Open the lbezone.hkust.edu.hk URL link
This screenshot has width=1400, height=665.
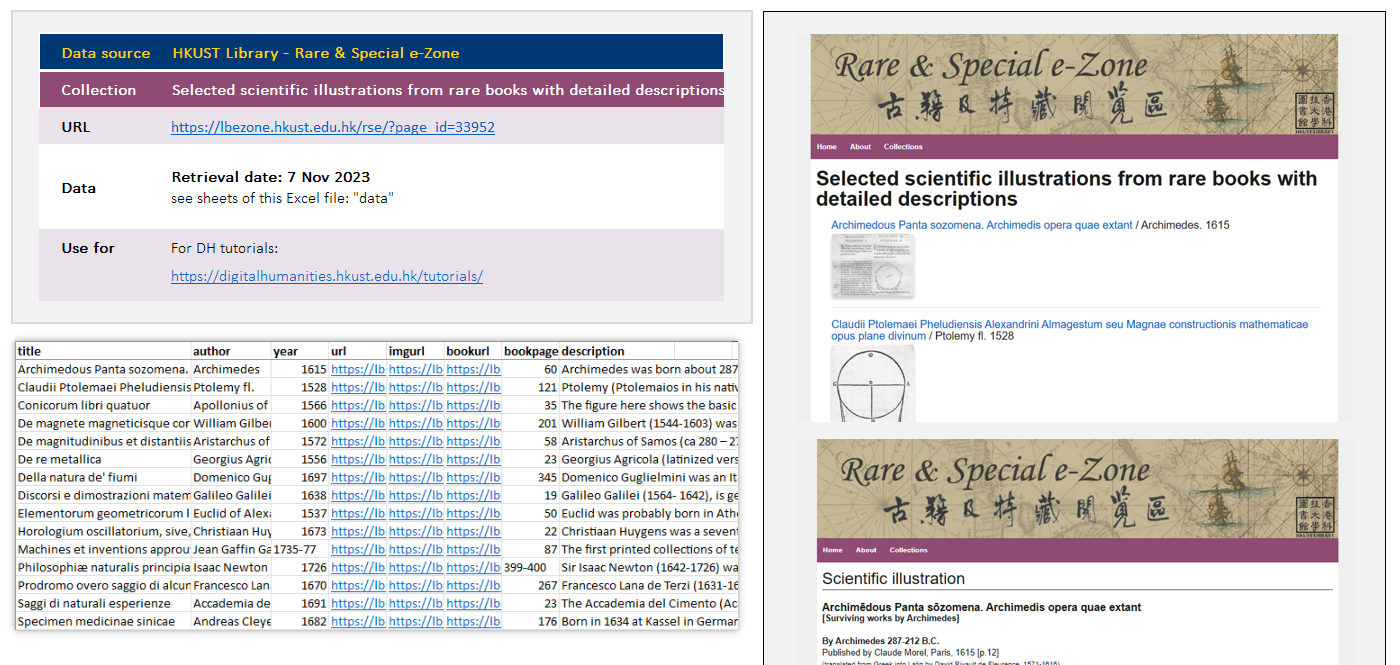[332, 127]
